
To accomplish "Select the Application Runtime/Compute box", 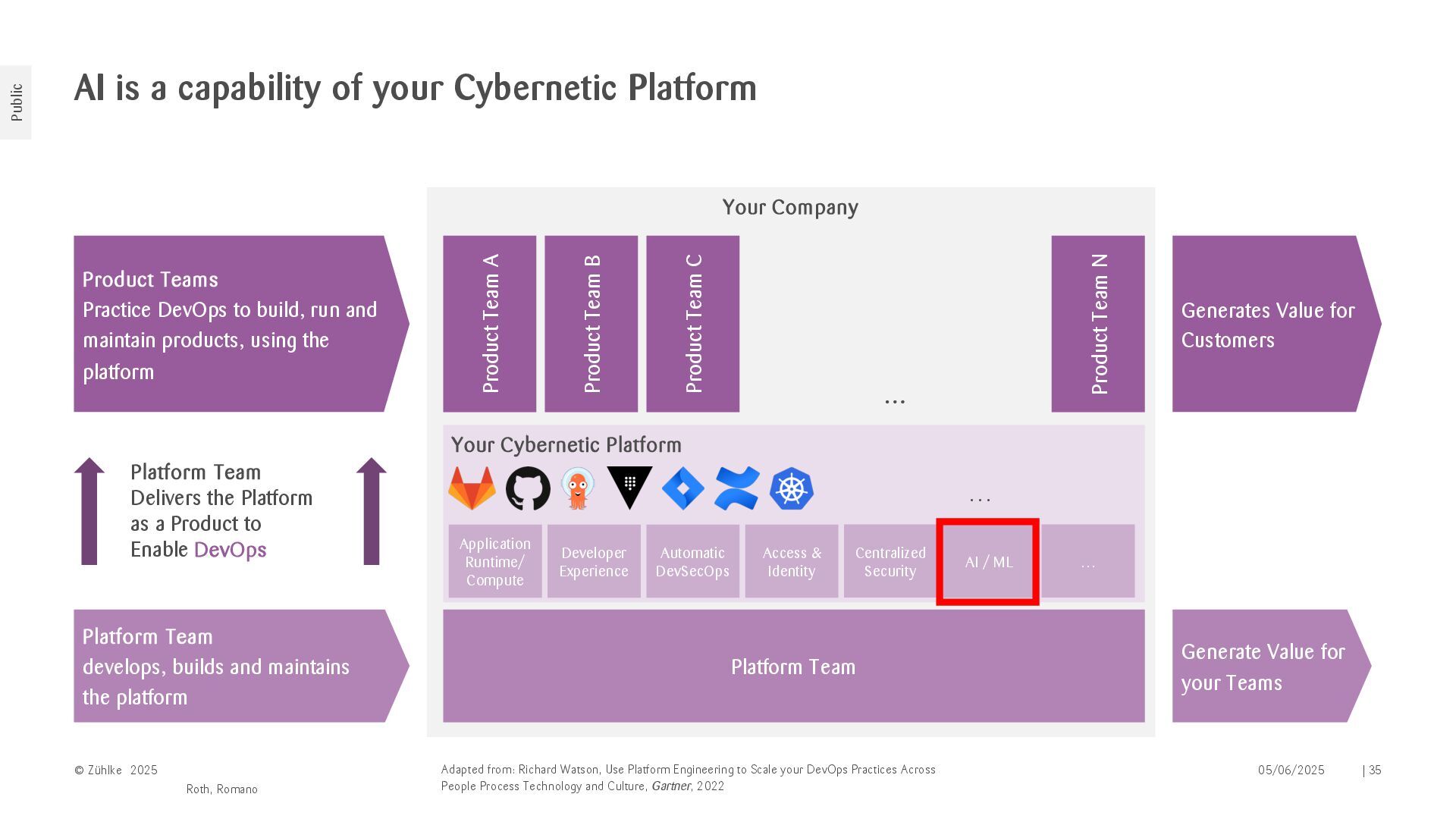I will click(494, 562).
